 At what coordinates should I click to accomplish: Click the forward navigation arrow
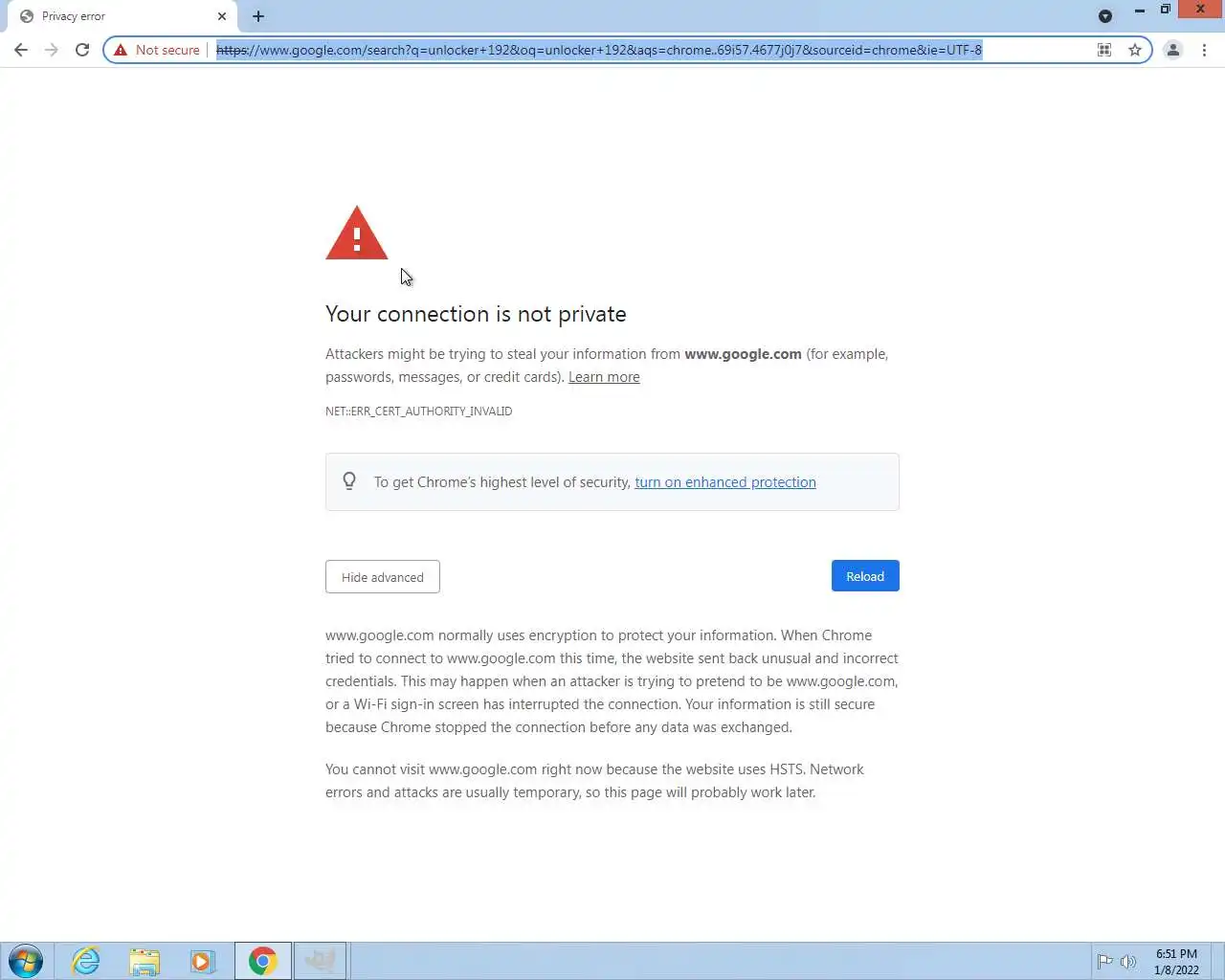click(52, 50)
